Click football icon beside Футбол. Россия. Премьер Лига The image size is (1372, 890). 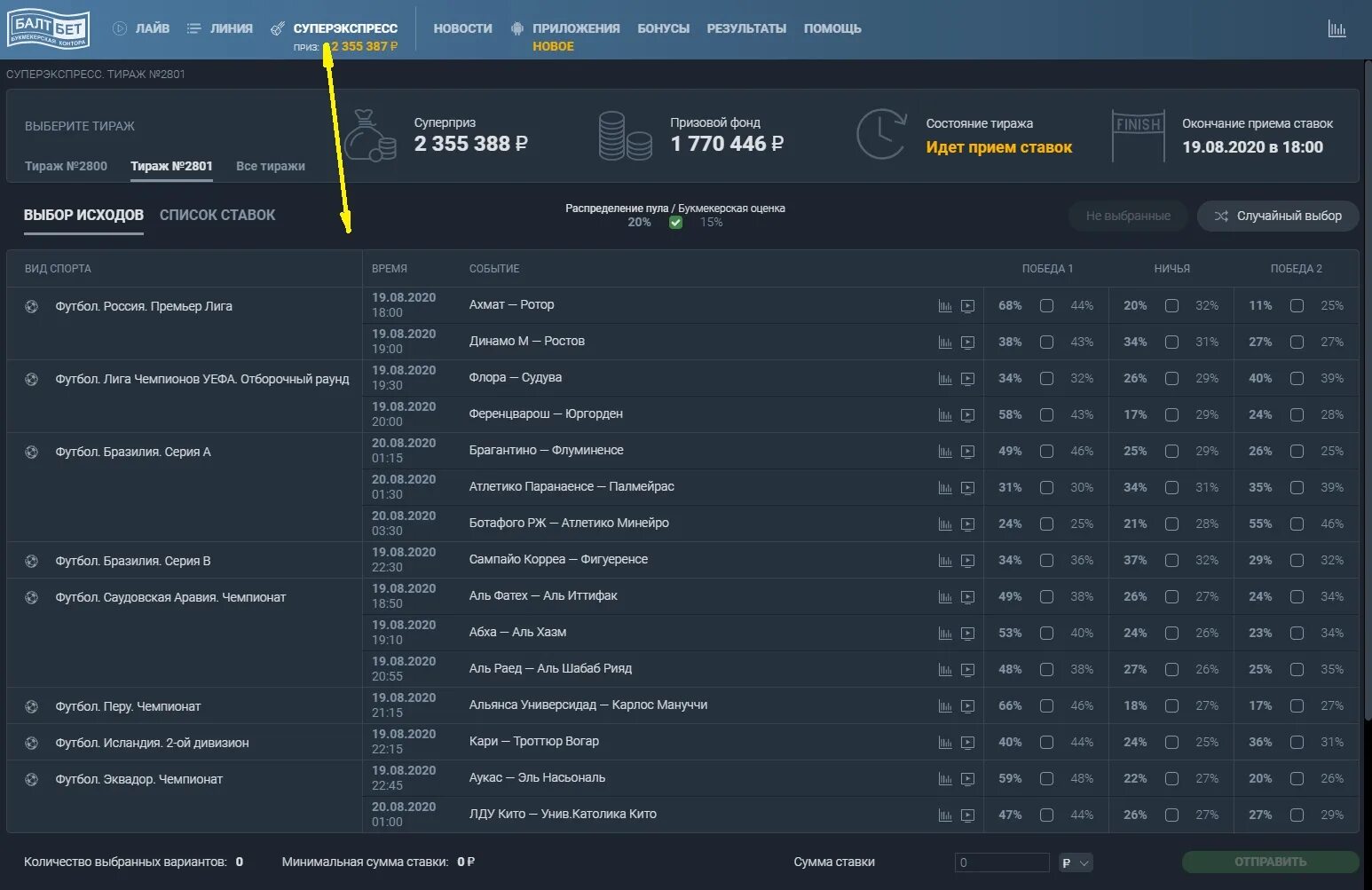32,306
